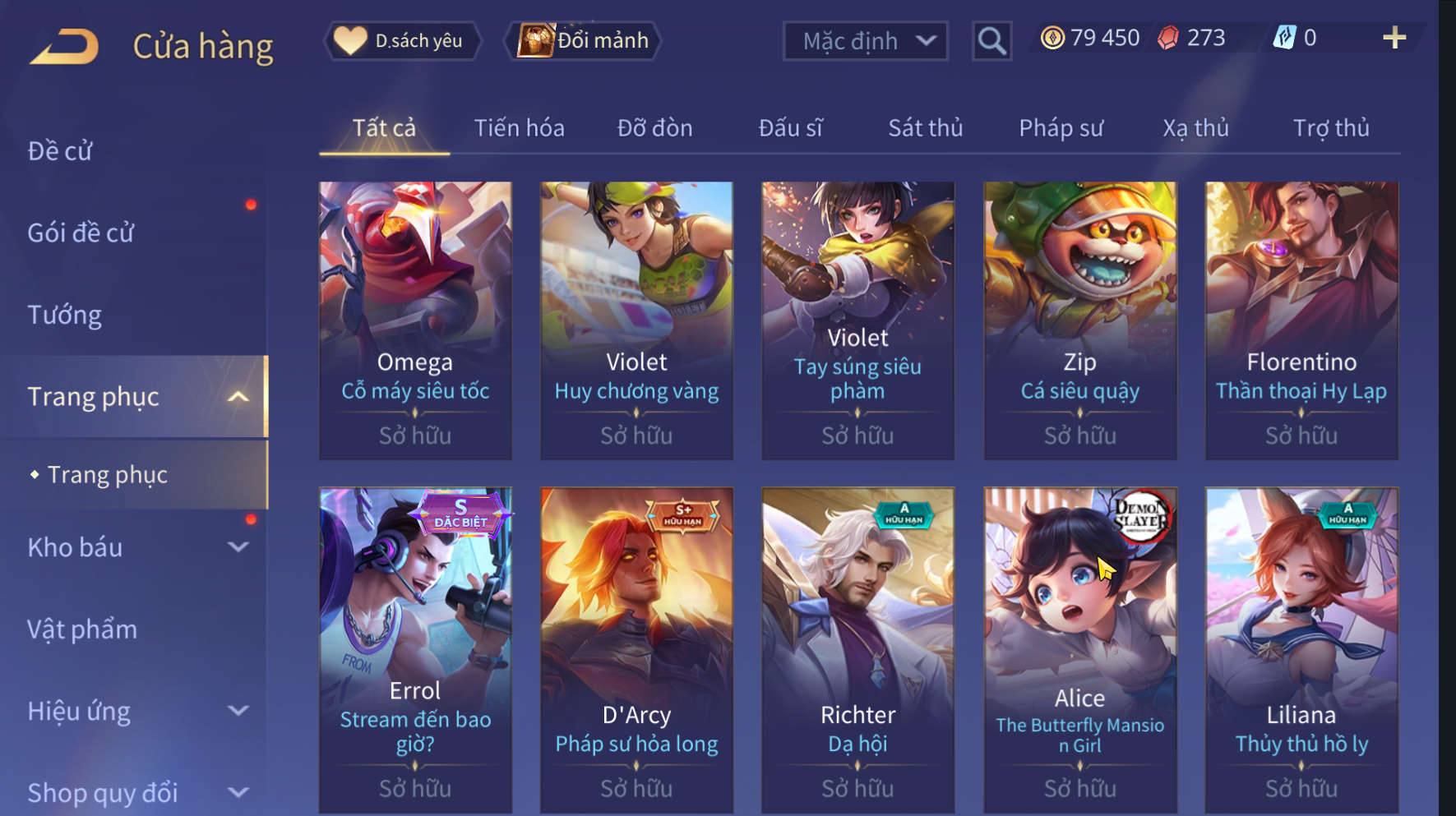Viewport: 1456px width, 816px height.
Task: Switch to the Pháp sư tab
Action: pyautogui.click(x=1061, y=128)
